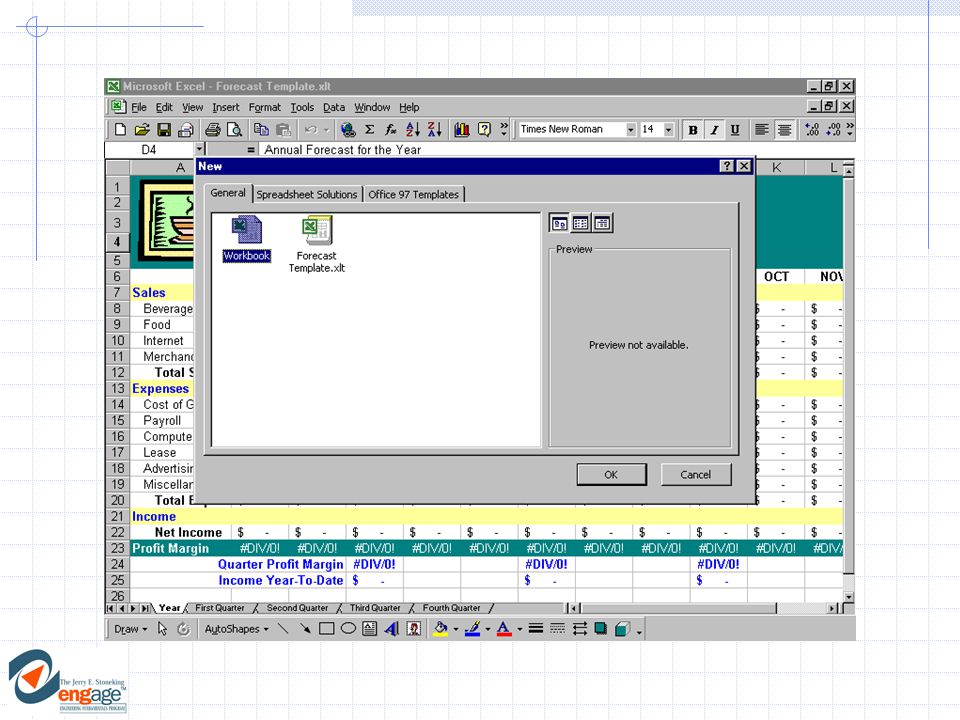The width and height of the screenshot is (960, 720).
Task: Click the Print Preview icon
Action: tap(234, 129)
